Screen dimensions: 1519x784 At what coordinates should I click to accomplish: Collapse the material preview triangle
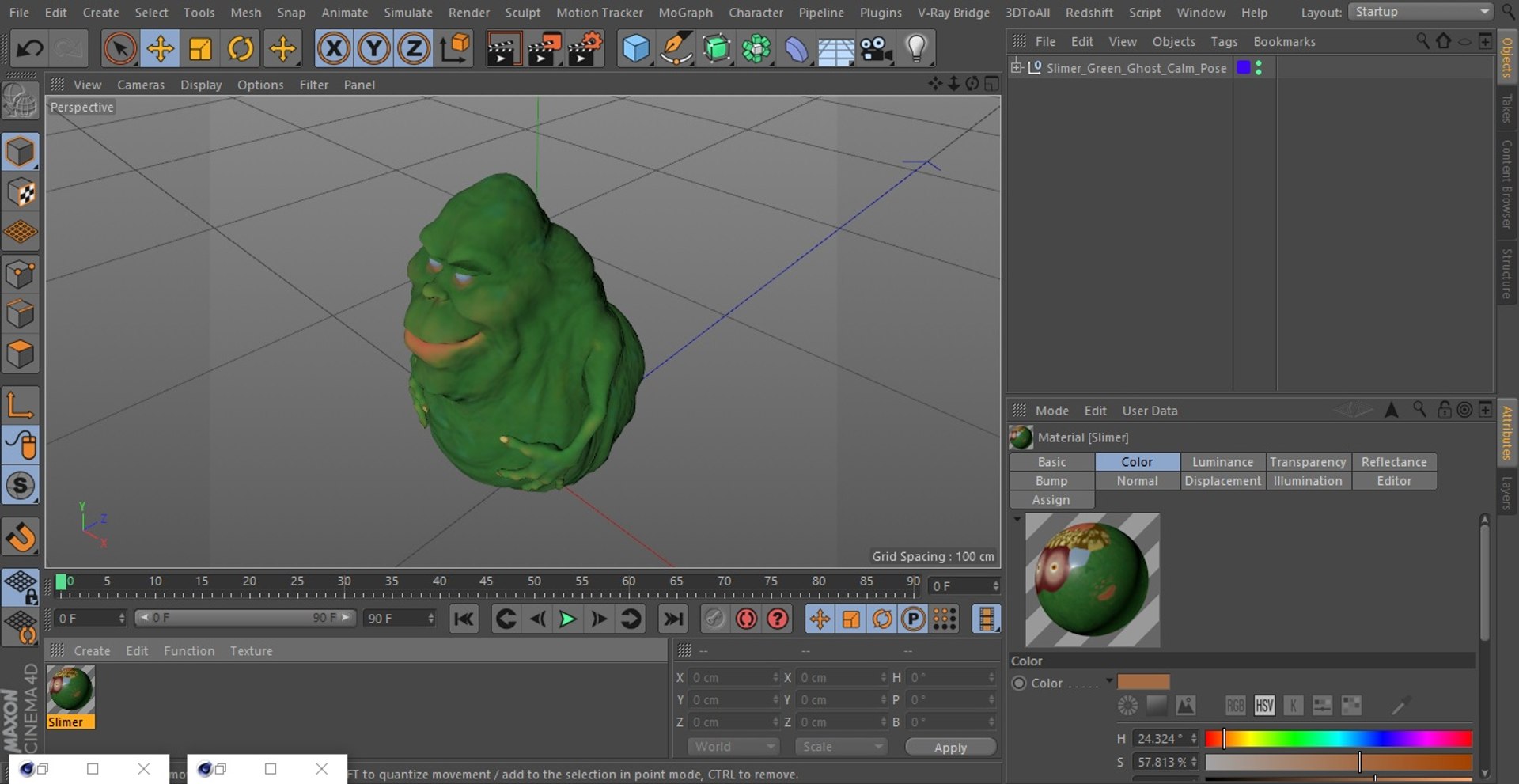1017,520
